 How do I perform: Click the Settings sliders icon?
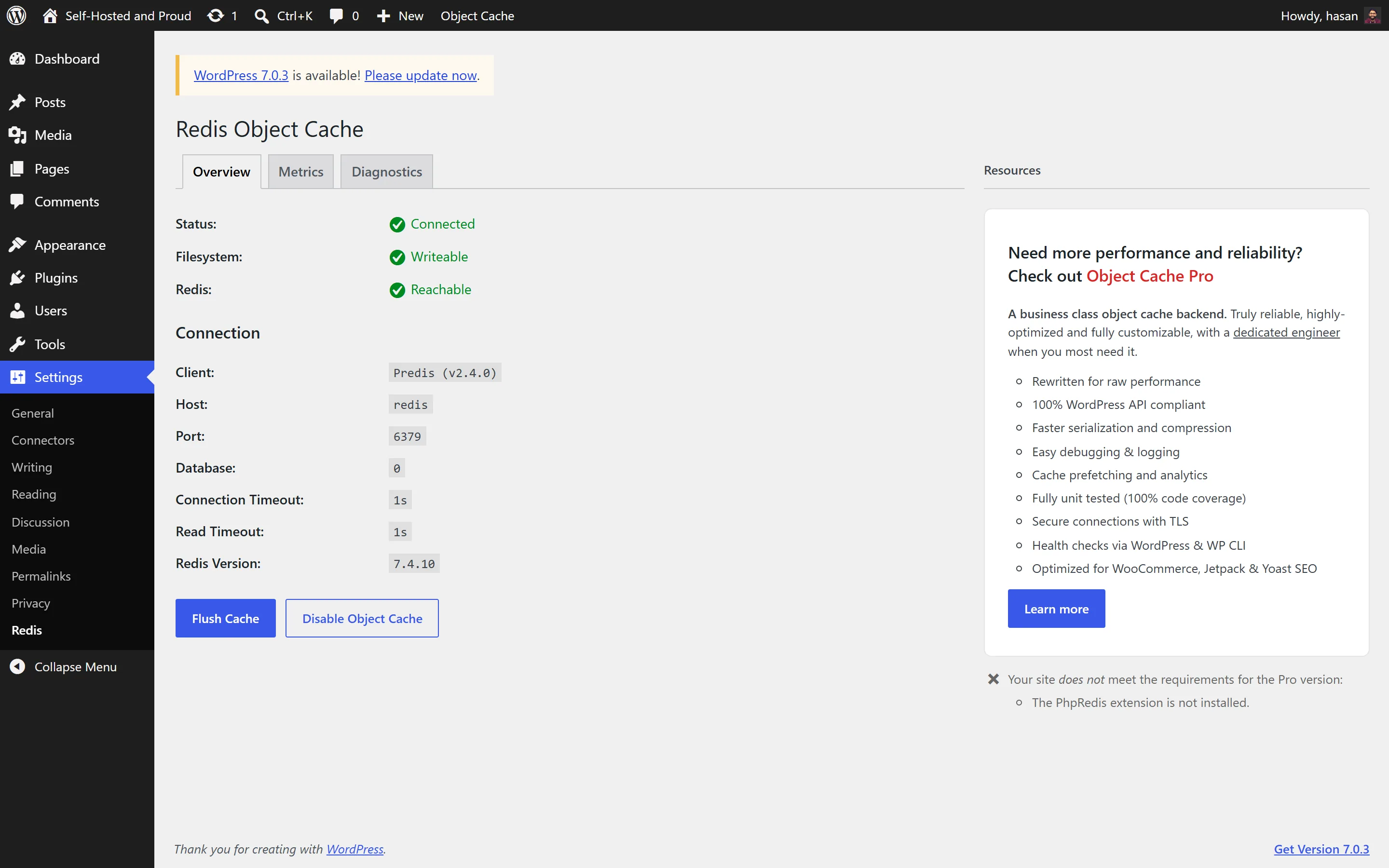point(17,377)
